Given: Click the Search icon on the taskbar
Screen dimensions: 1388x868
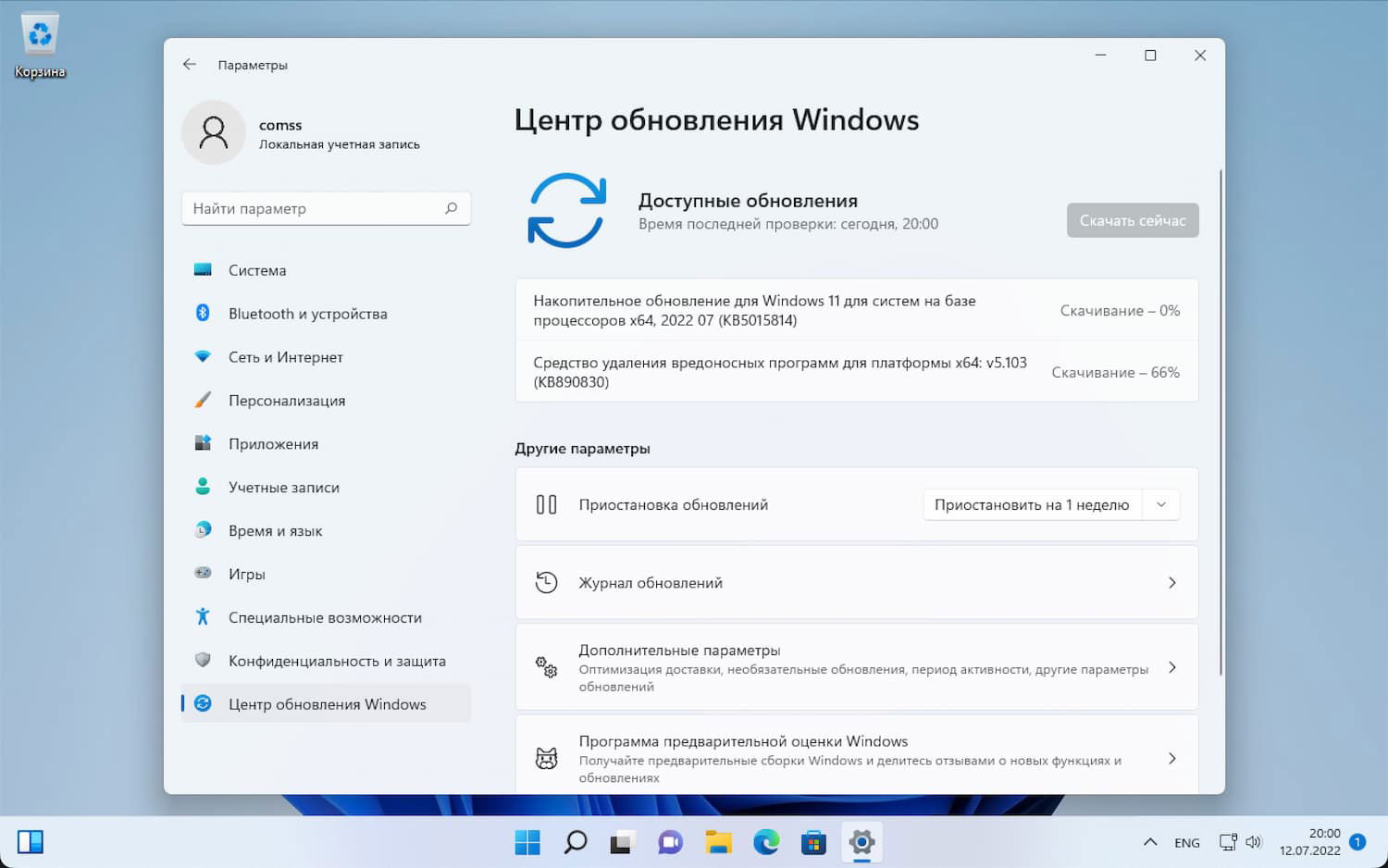Looking at the screenshot, I should [575, 842].
